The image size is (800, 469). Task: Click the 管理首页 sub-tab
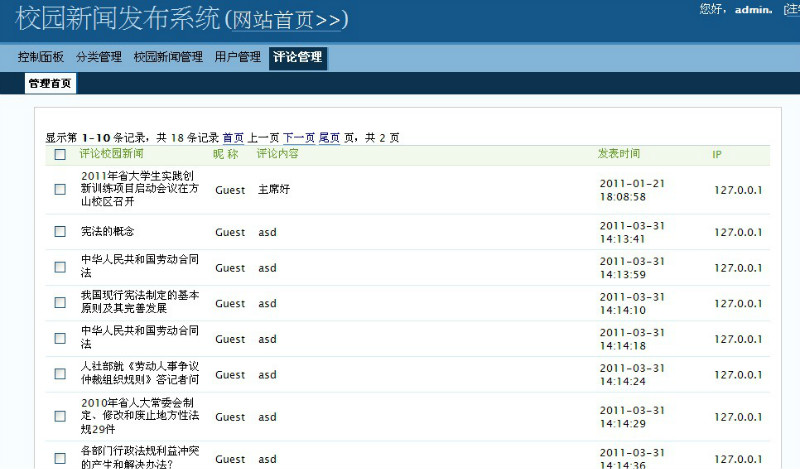[50, 84]
